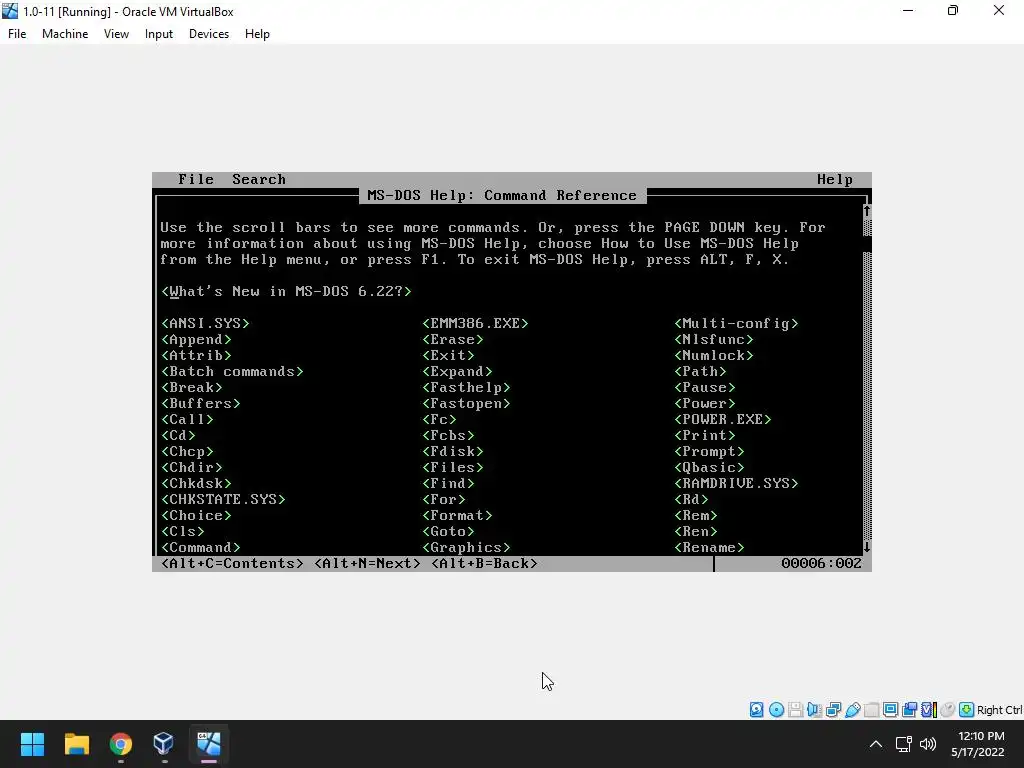Open the clock and date flyout
1024x768 pixels.
click(x=978, y=744)
